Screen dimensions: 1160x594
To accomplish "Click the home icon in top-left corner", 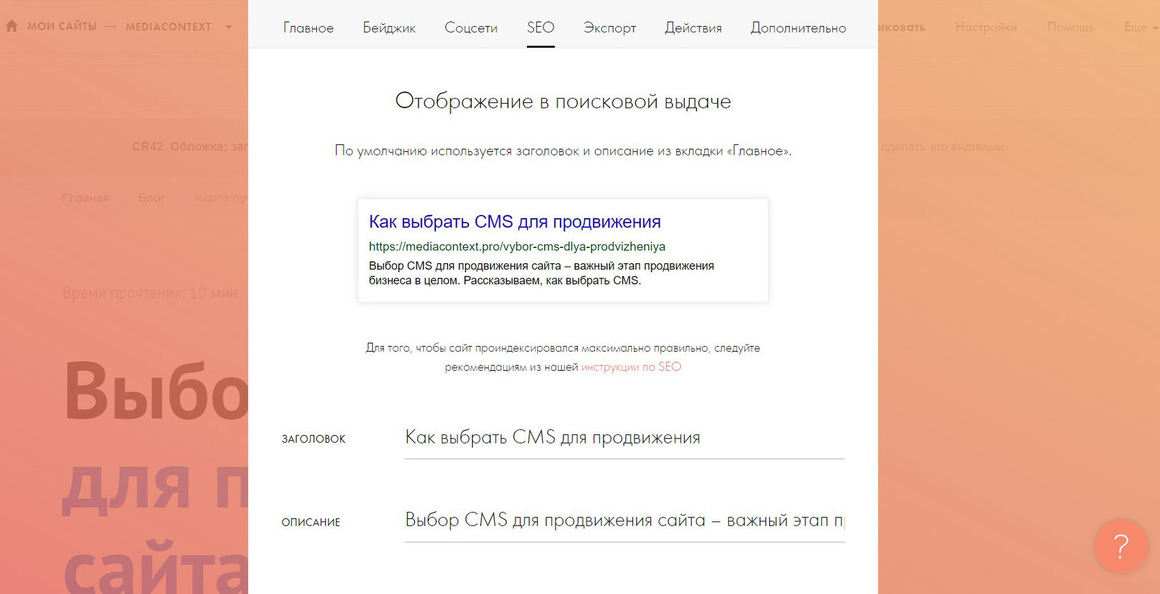I will (11, 27).
